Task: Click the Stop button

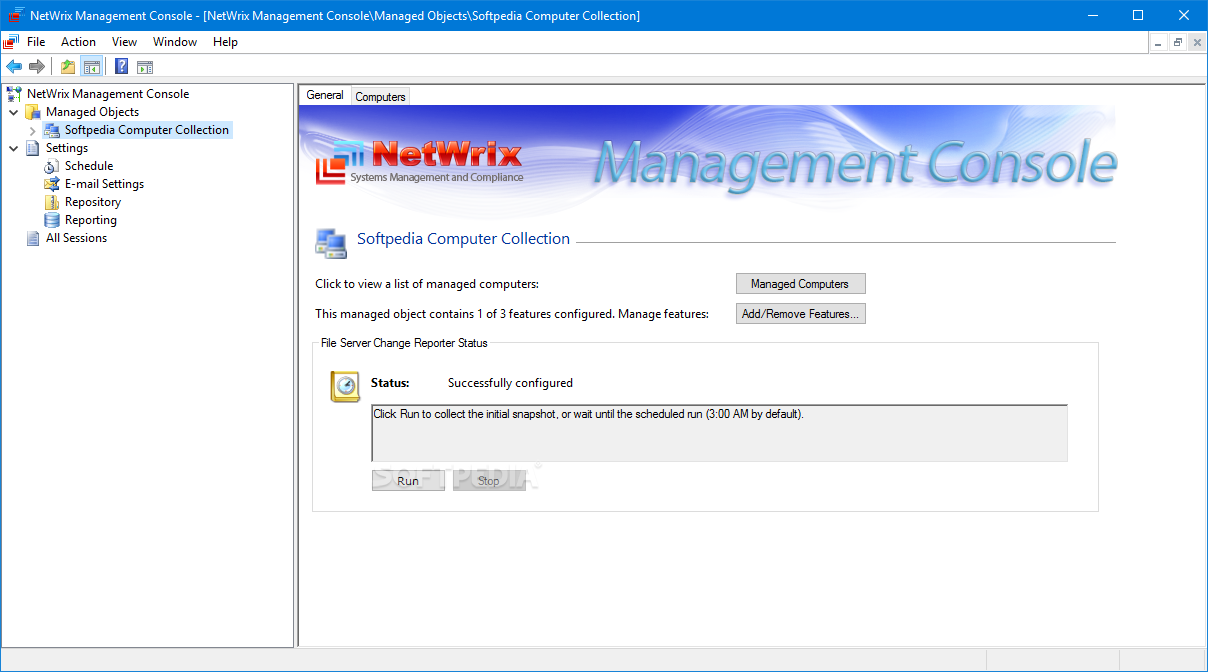Action: click(x=489, y=481)
